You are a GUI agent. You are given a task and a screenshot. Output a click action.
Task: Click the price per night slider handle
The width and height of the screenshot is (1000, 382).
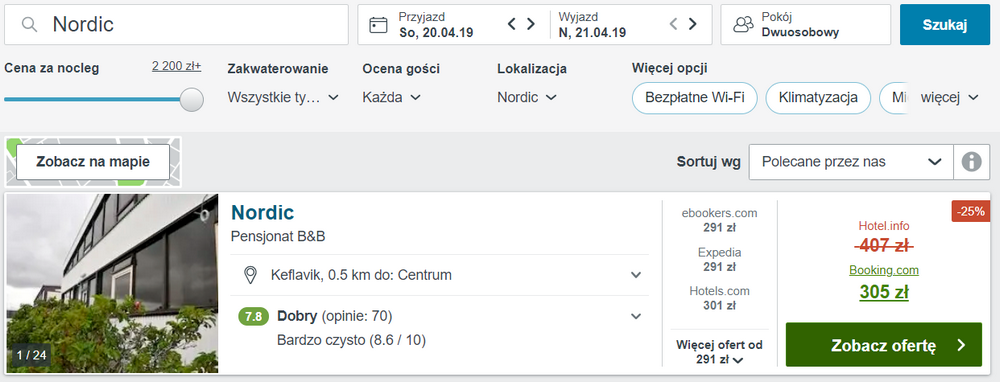point(192,99)
